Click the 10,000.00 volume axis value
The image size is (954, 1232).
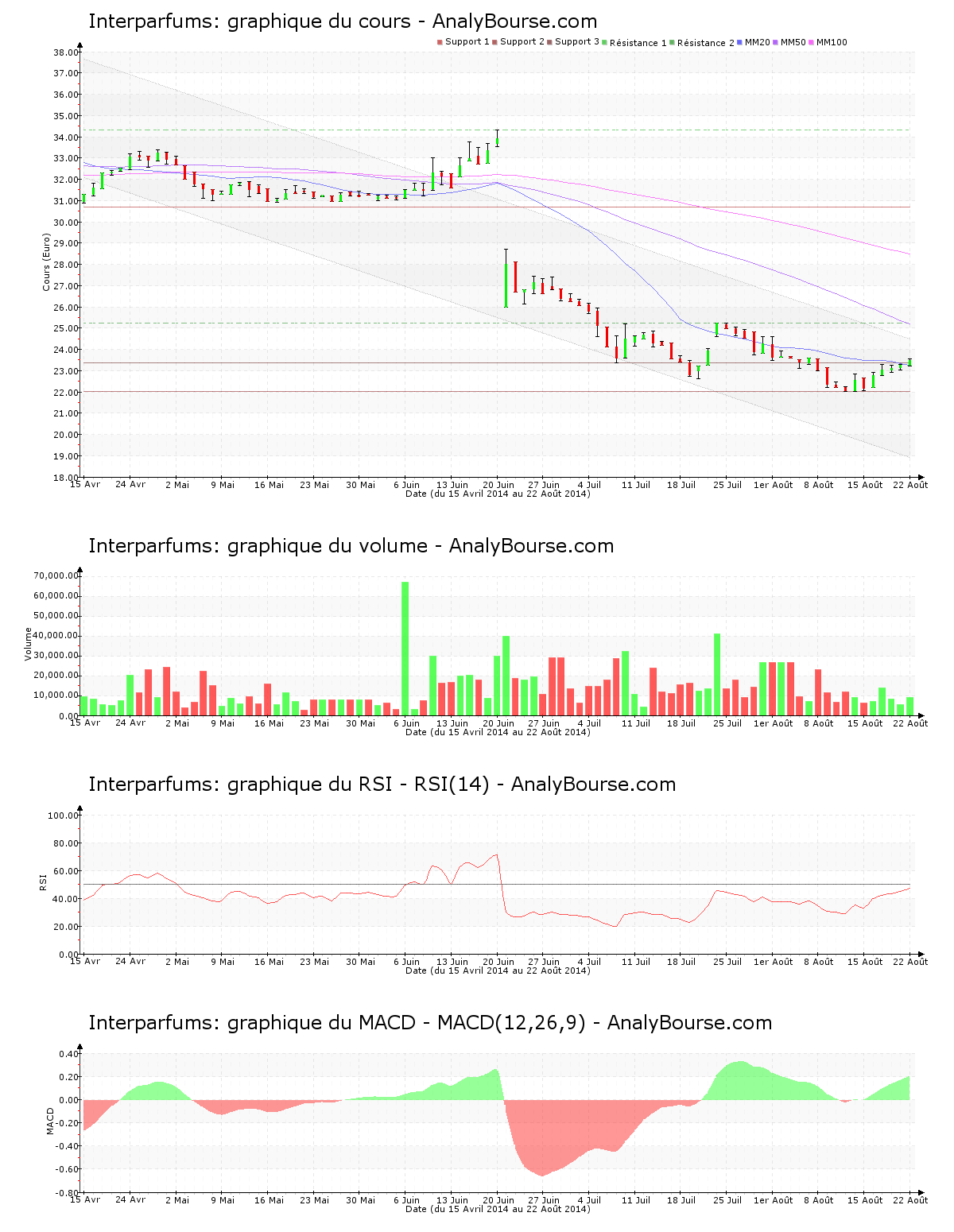[x=56, y=695]
